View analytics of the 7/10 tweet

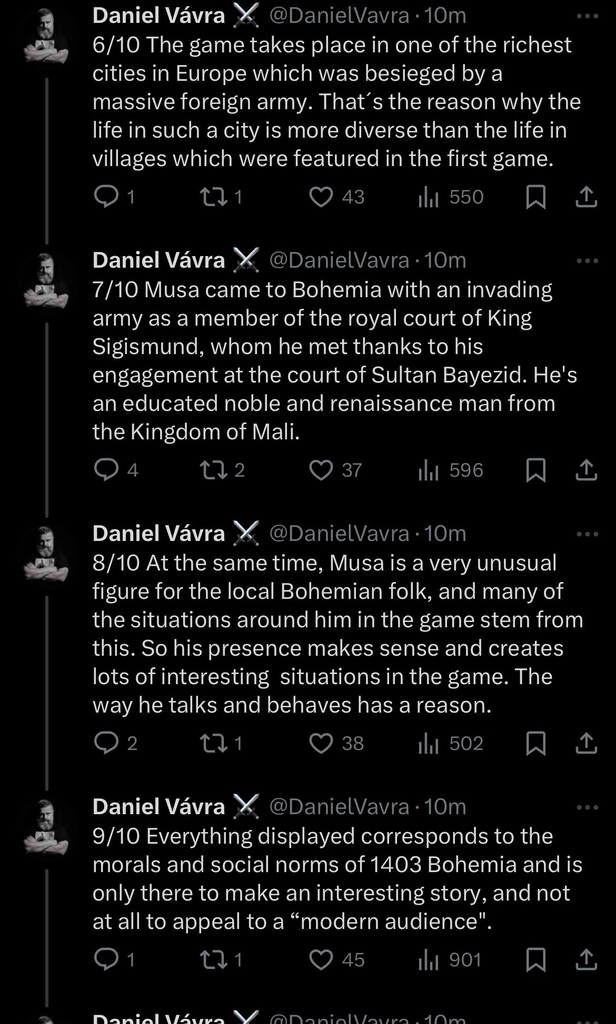pos(450,470)
